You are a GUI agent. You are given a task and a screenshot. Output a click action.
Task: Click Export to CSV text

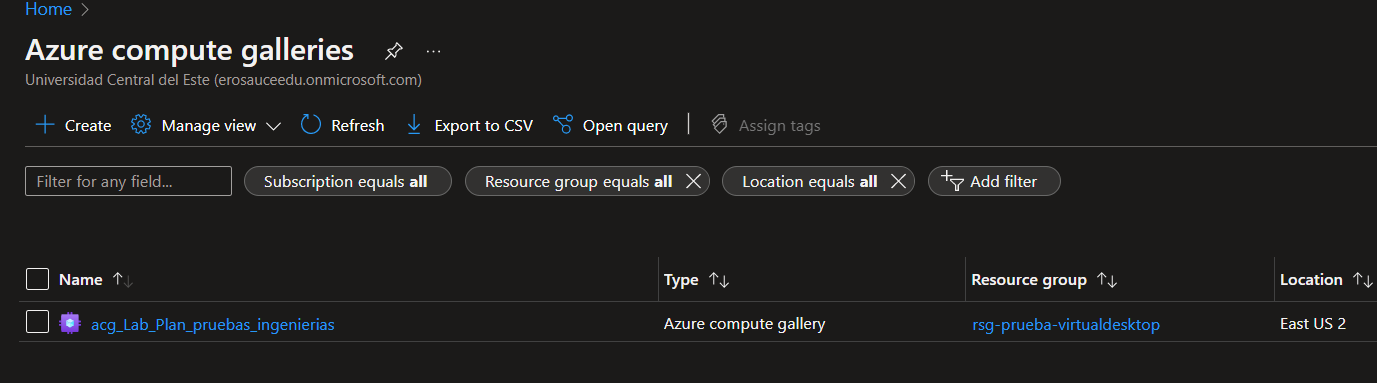click(484, 125)
